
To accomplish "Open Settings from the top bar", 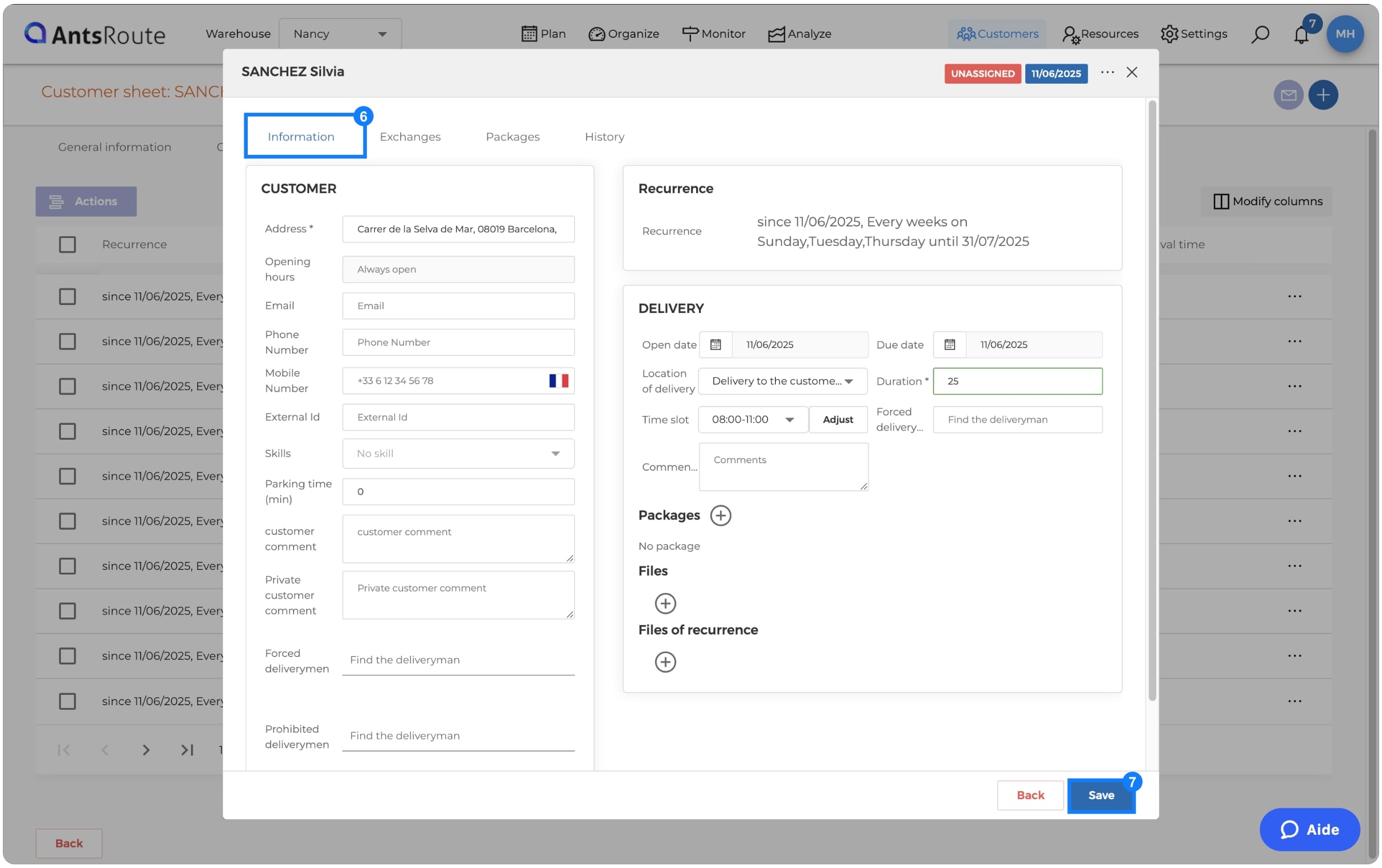I will point(1194,33).
